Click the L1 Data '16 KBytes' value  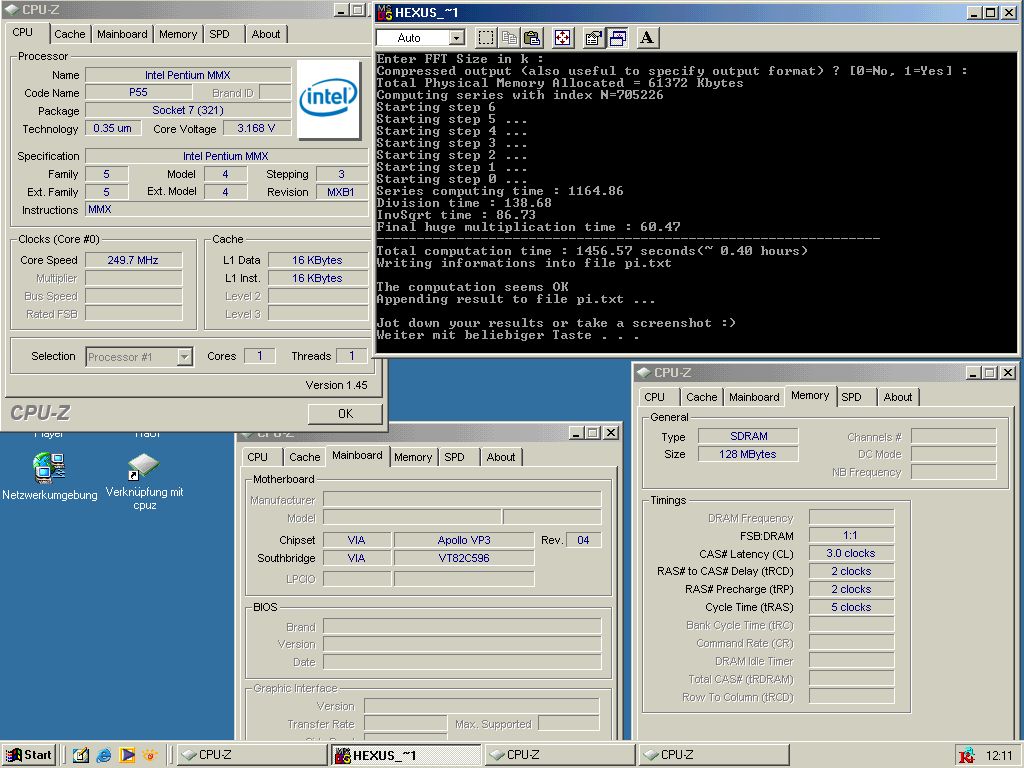[x=317, y=260]
